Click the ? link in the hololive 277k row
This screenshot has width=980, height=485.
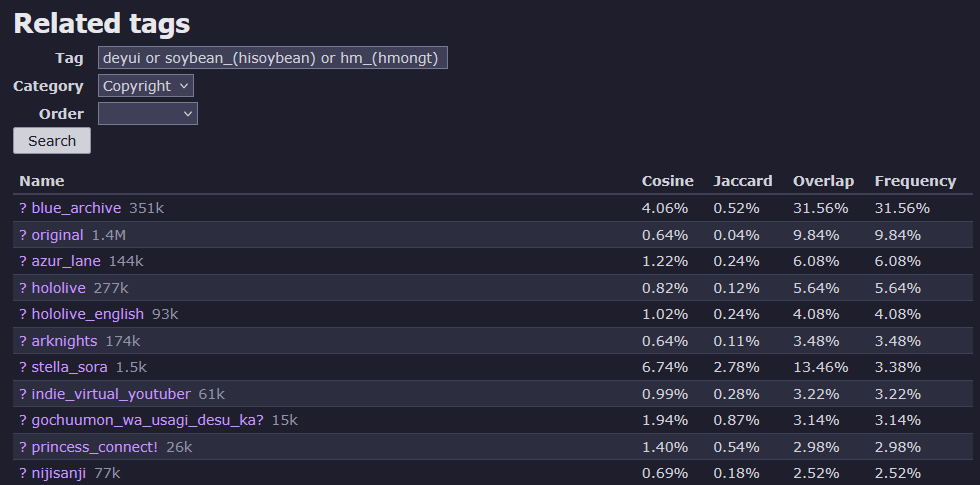[x=23, y=288]
